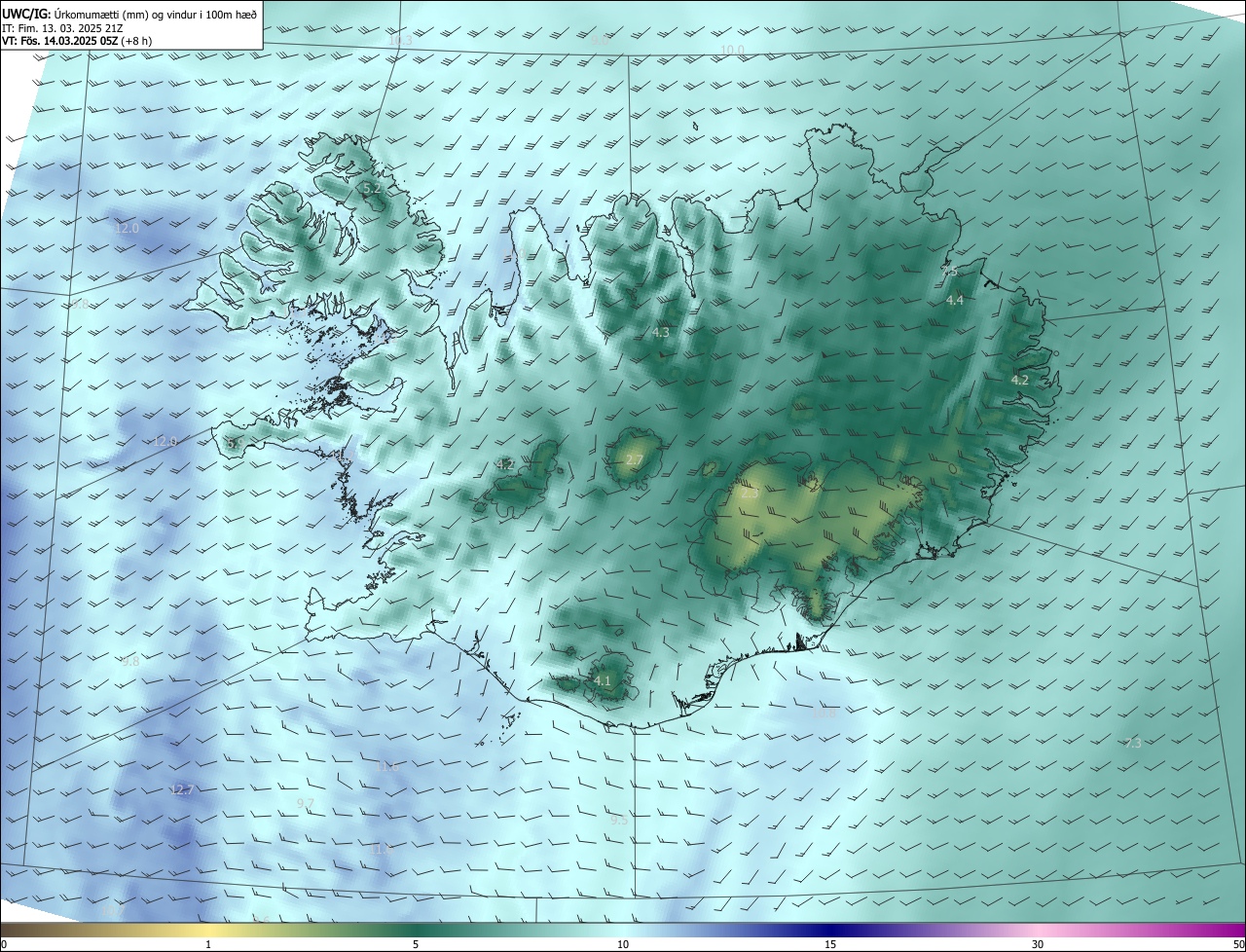Click the 7.3 value southeast of Iceland
Image resolution: width=1246 pixels, height=952 pixels.
[1133, 743]
